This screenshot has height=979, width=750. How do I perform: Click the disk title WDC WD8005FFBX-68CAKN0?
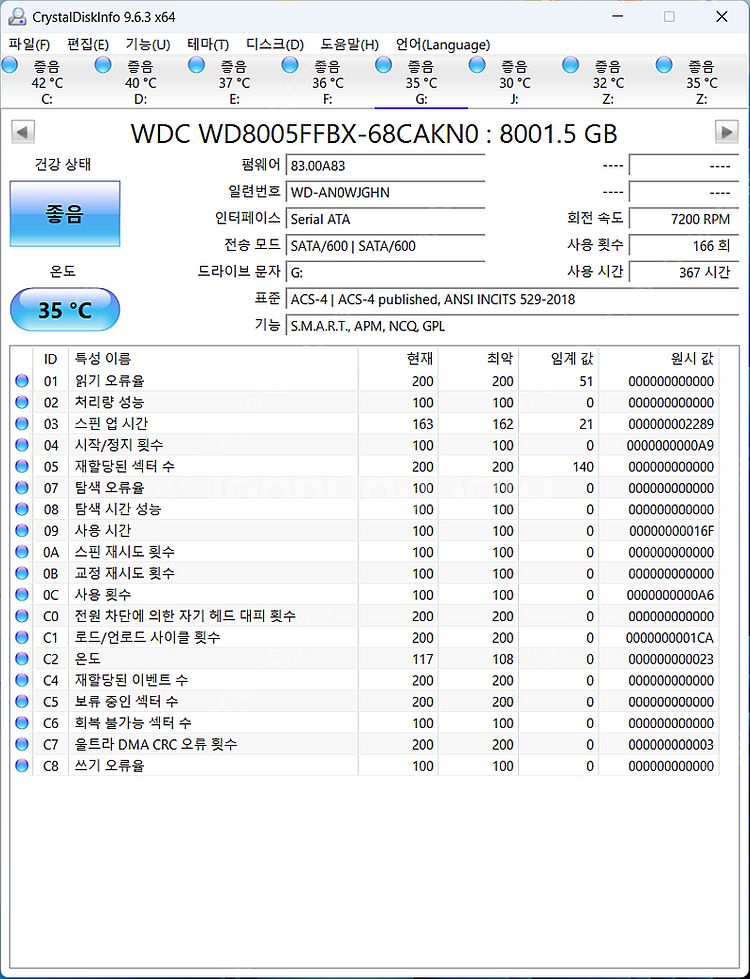click(304, 134)
